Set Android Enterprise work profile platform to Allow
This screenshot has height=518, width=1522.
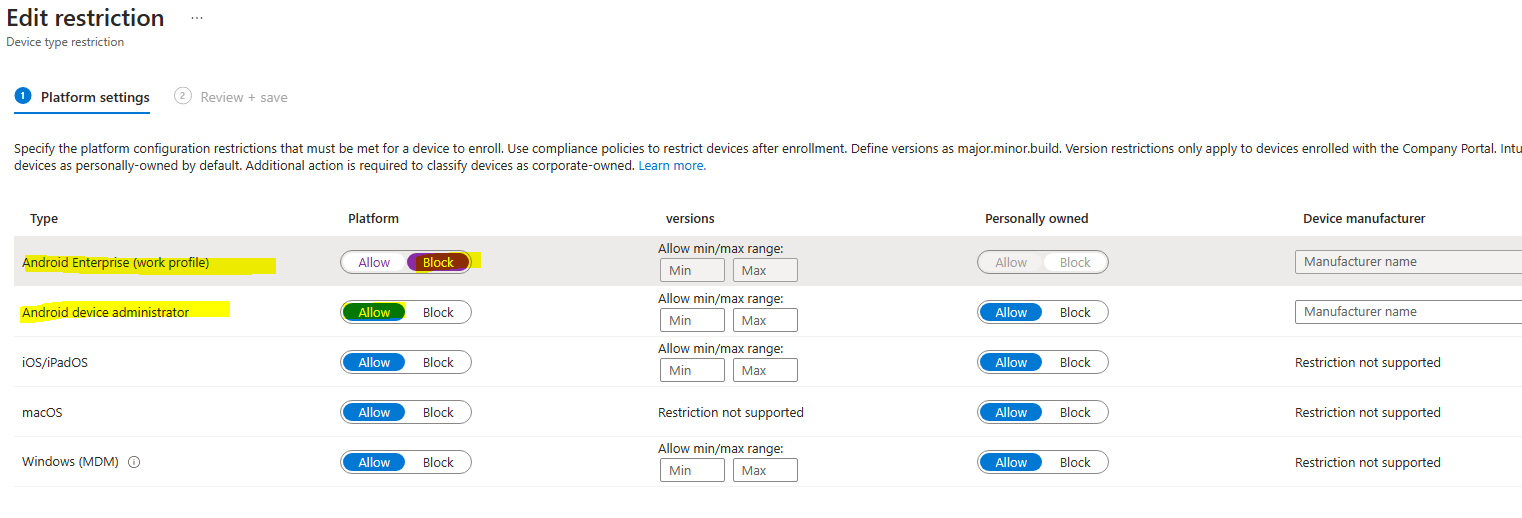(x=374, y=262)
